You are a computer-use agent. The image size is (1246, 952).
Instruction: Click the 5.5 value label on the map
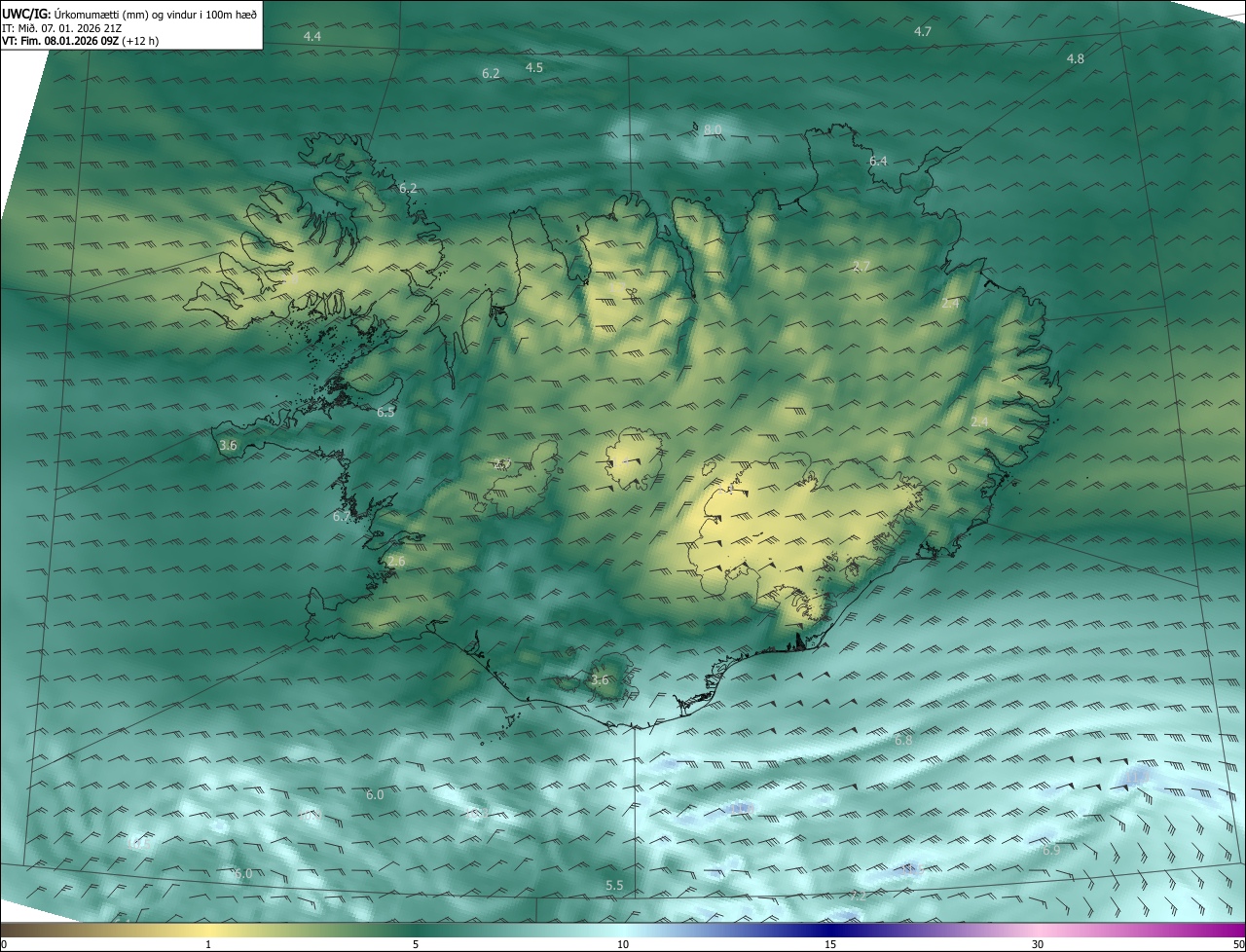pyautogui.click(x=614, y=885)
